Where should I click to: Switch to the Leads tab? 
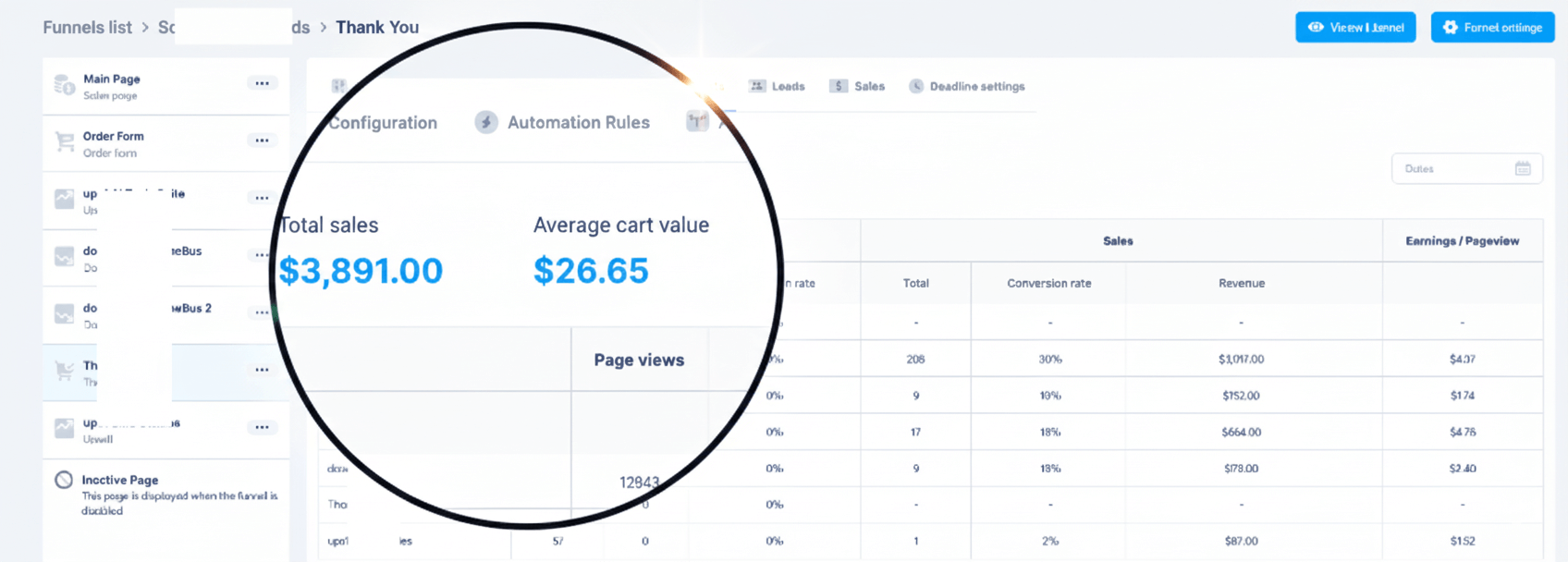point(777,86)
